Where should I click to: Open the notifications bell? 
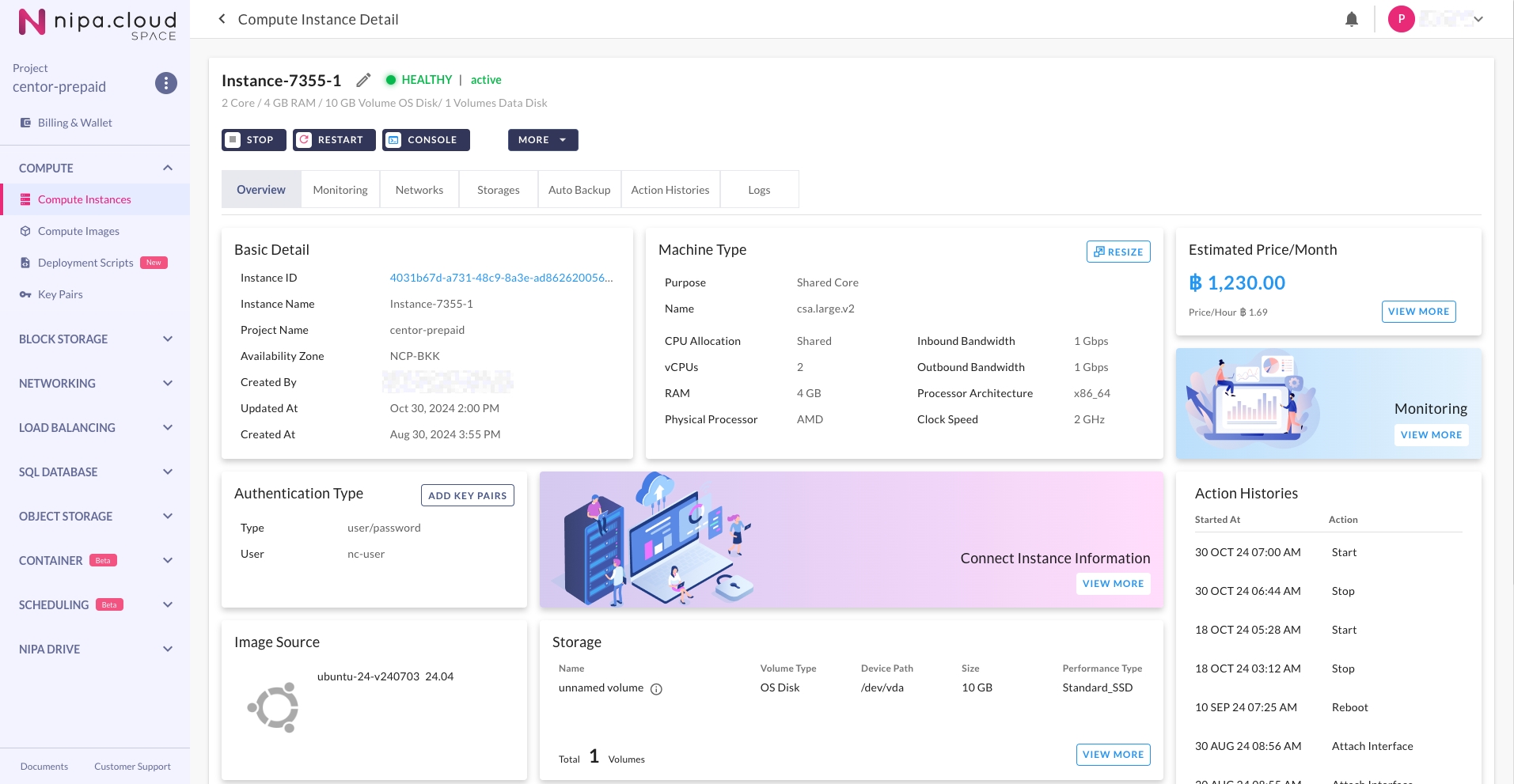click(1351, 20)
